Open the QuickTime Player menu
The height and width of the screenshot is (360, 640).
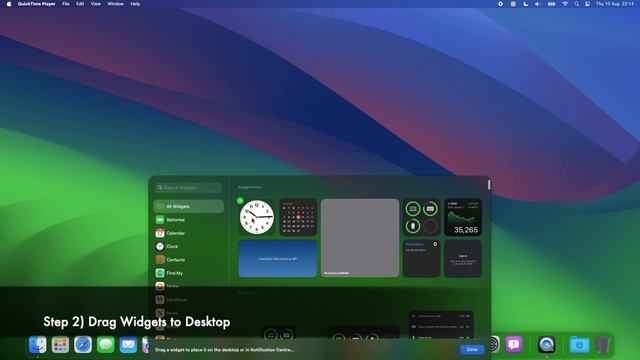[36, 4]
